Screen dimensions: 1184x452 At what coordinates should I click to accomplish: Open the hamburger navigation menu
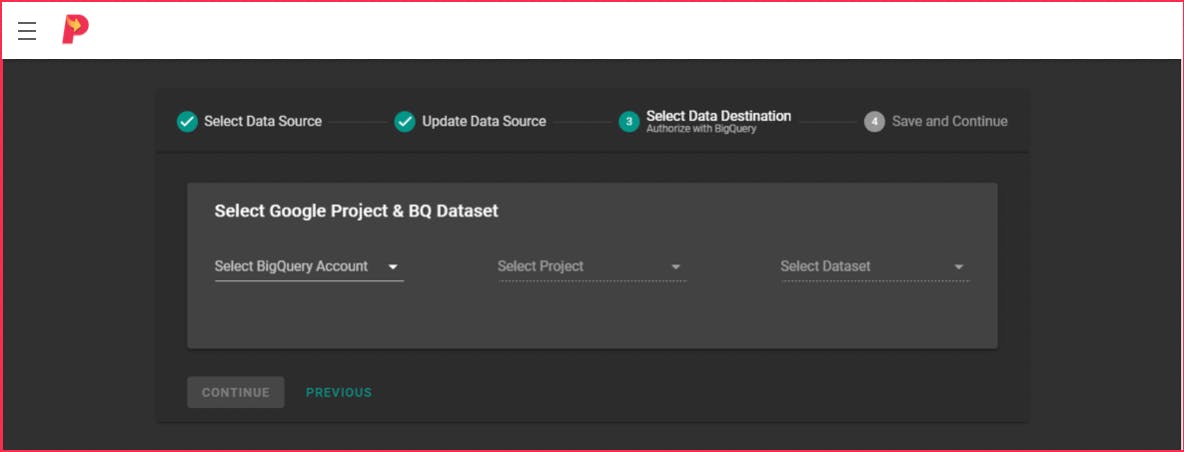click(x=27, y=31)
